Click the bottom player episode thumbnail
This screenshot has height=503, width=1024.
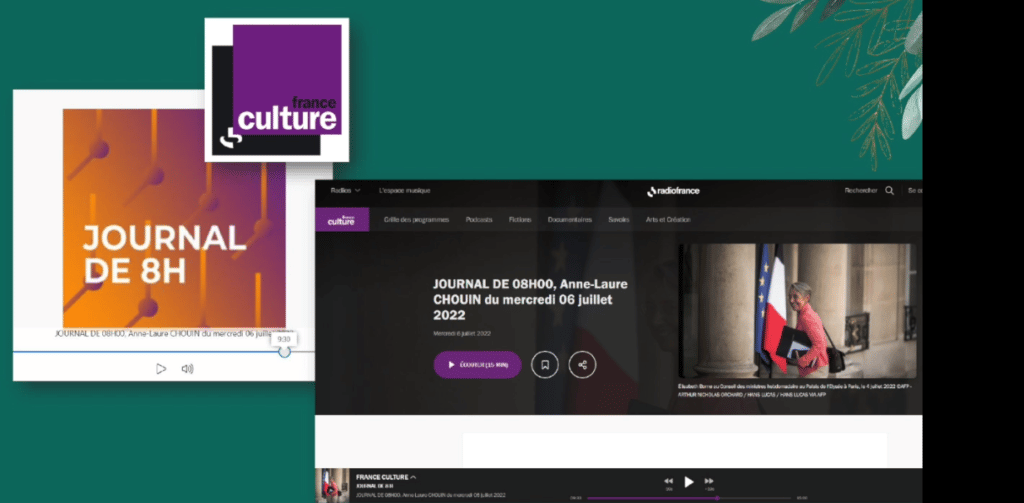[332, 485]
